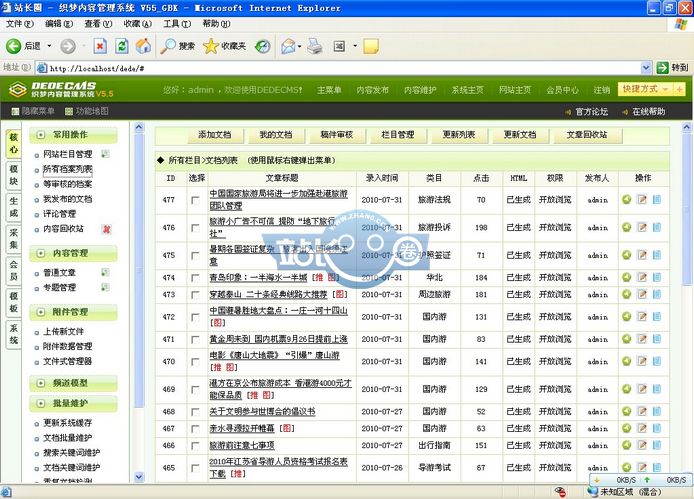This screenshot has height=499, width=694.
Task: Click the Print icon in toolbar
Action: click(315, 46)
